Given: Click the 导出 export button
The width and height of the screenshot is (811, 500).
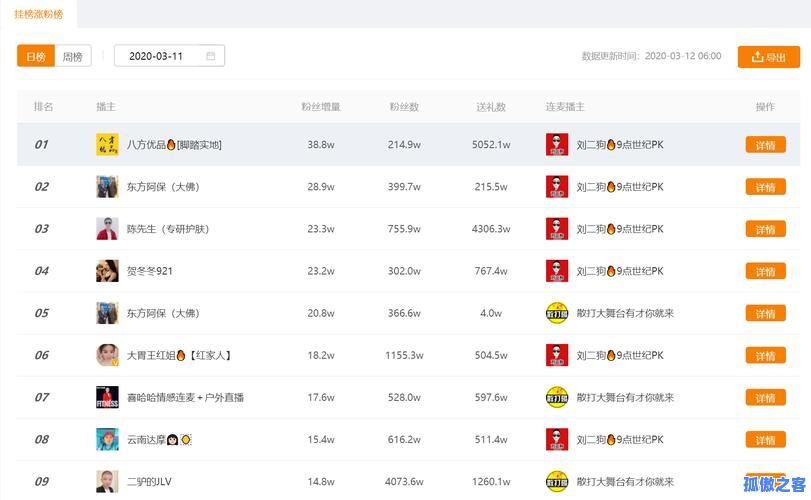Looking at the screenshot, I should click(x=769, y=57).
